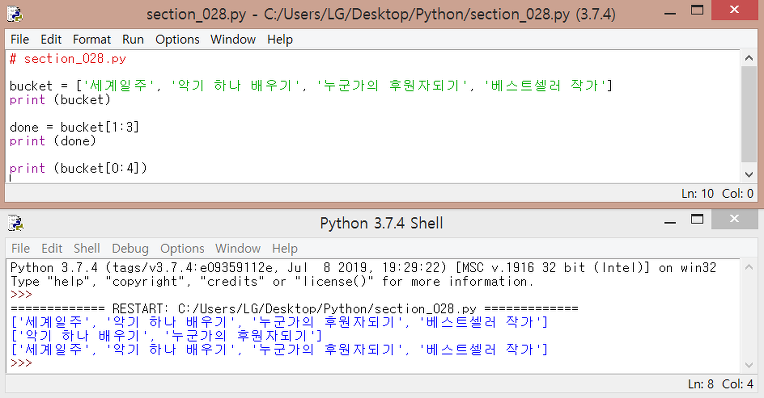Click the Python icon in Shell window title bar
The image size is (764, 398).
[16, 223]
